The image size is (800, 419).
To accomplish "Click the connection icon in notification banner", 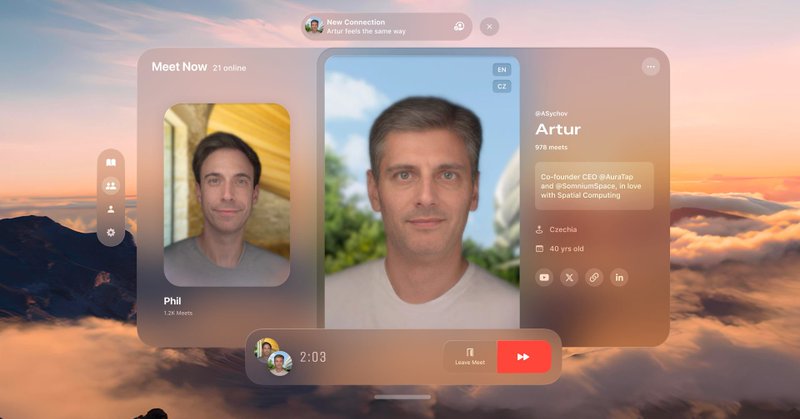I will click(459, 27).
